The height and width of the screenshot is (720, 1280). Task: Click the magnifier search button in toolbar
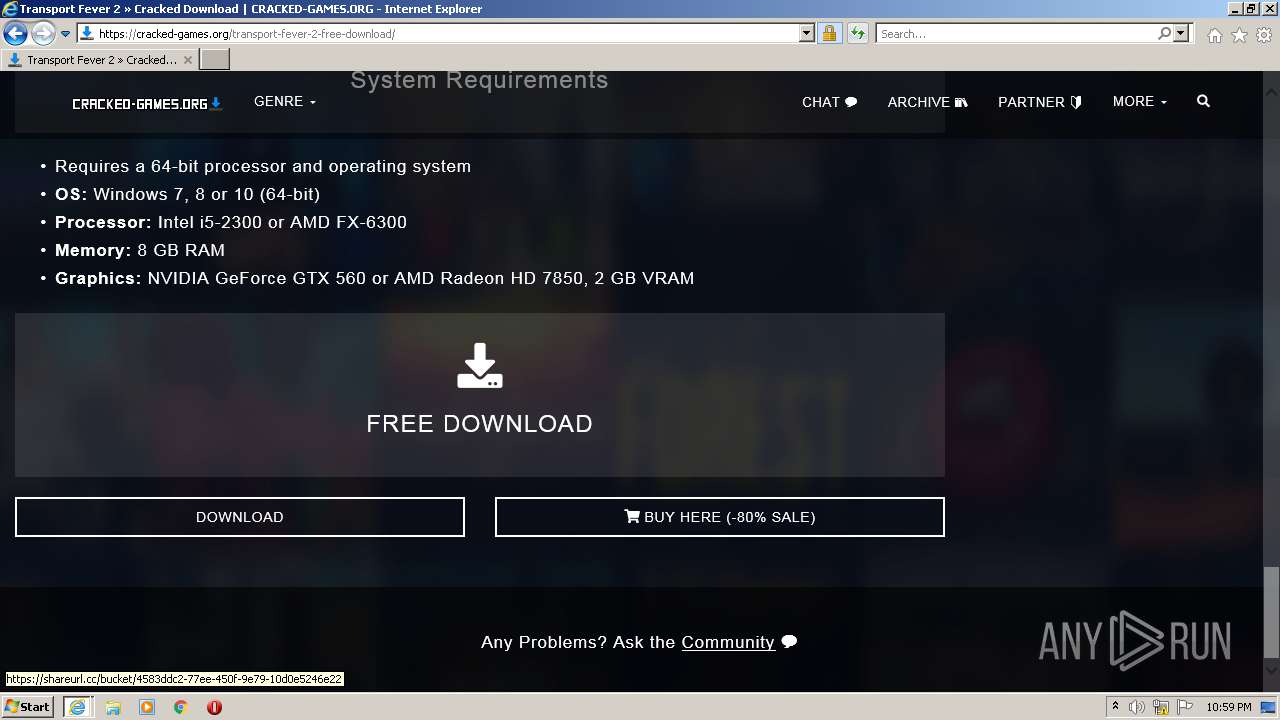click(x=1164, y=34)
